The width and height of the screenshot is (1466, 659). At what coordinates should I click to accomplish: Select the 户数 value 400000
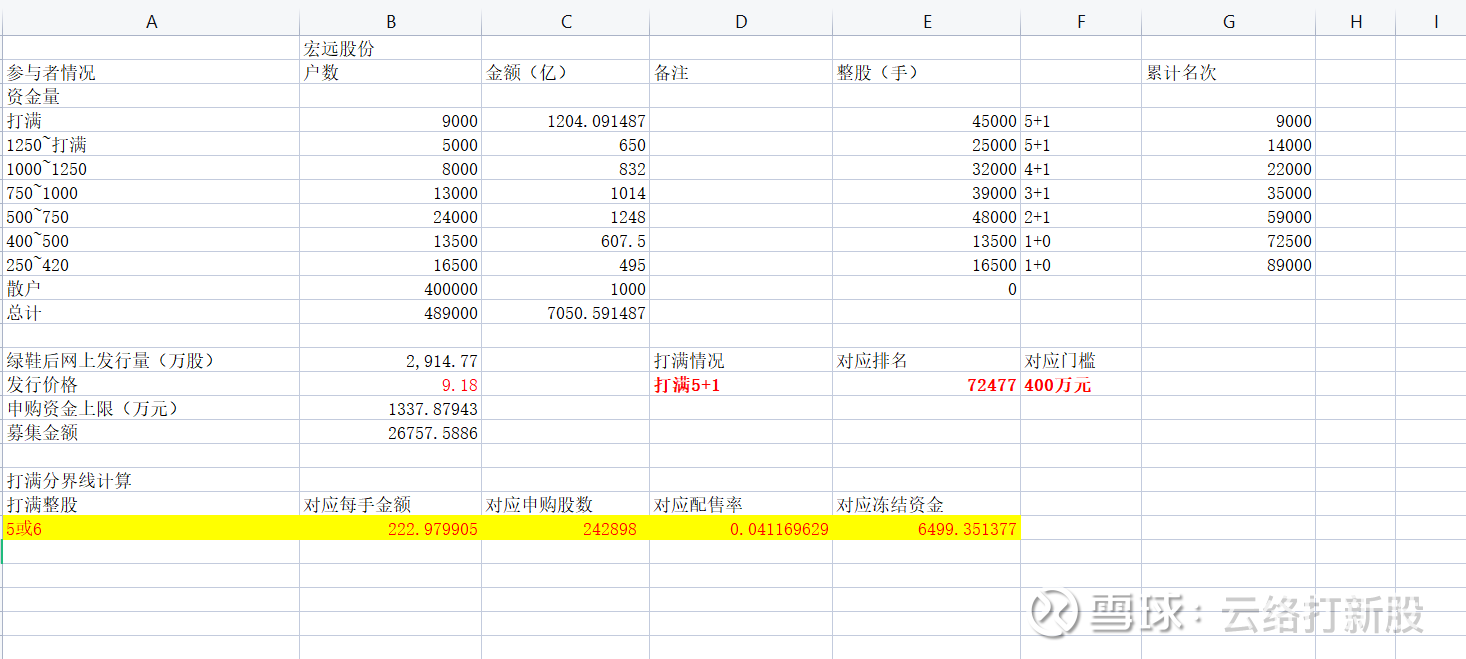390,288
